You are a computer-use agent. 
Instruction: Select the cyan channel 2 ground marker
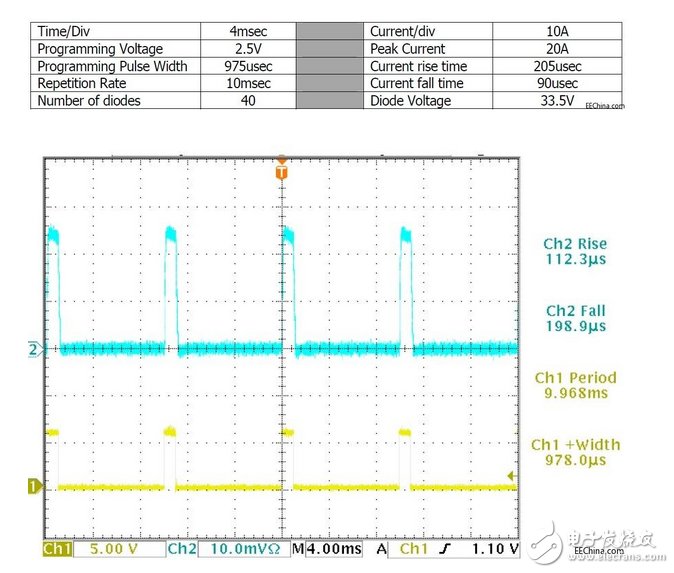point(35,349)
